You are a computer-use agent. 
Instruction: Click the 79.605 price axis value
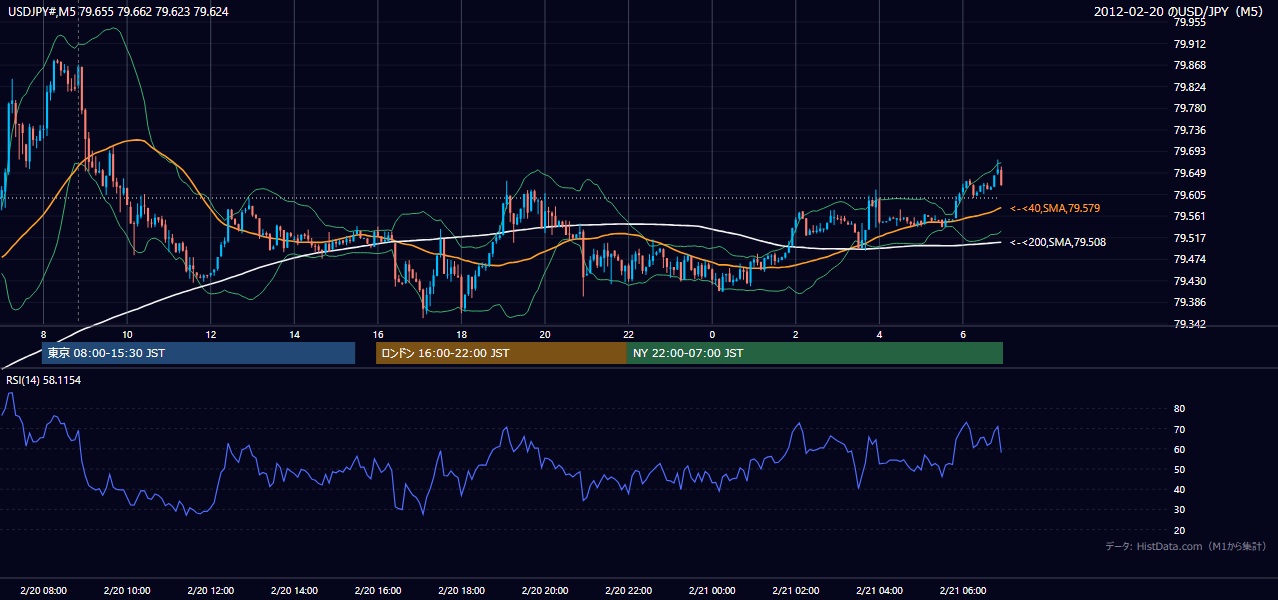point(1190,196)
